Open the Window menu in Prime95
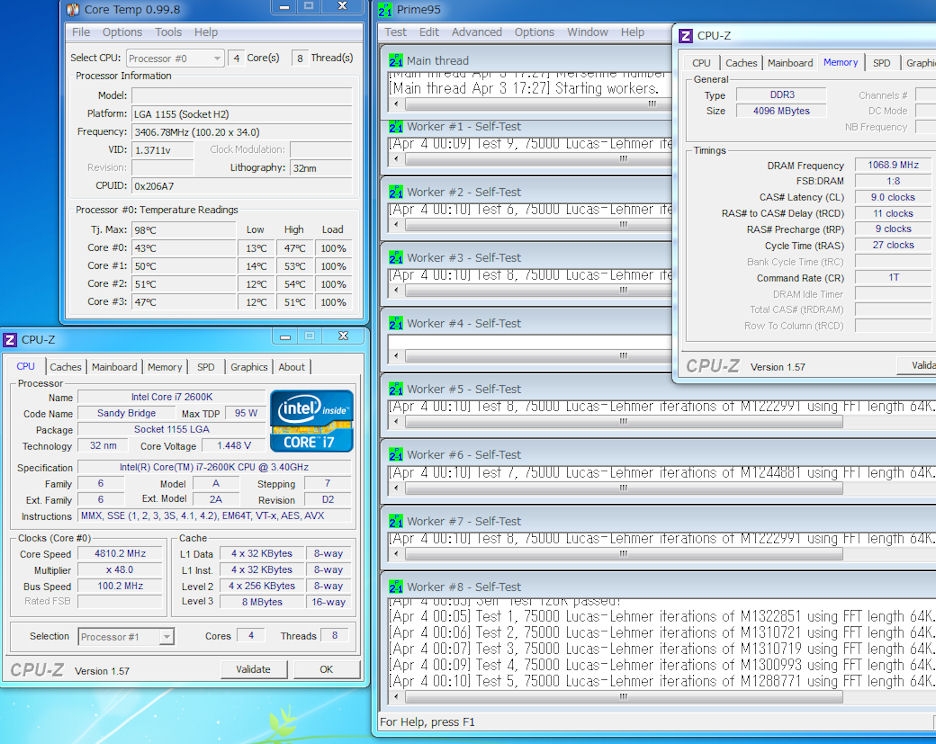This screenshot has width=936, height=744. tap(587, 32)
